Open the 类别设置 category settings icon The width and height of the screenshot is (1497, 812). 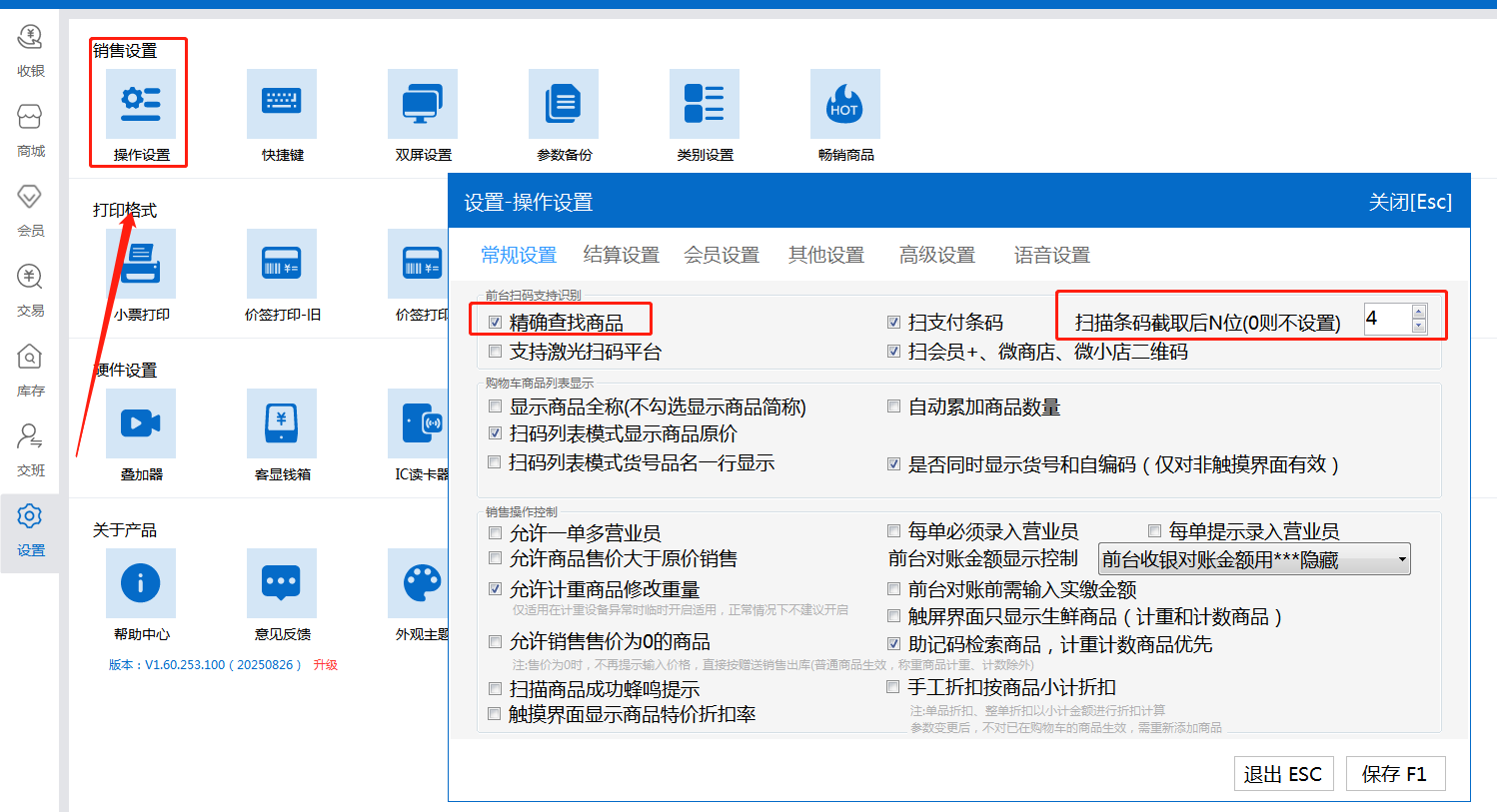click(x=705, y=104)
